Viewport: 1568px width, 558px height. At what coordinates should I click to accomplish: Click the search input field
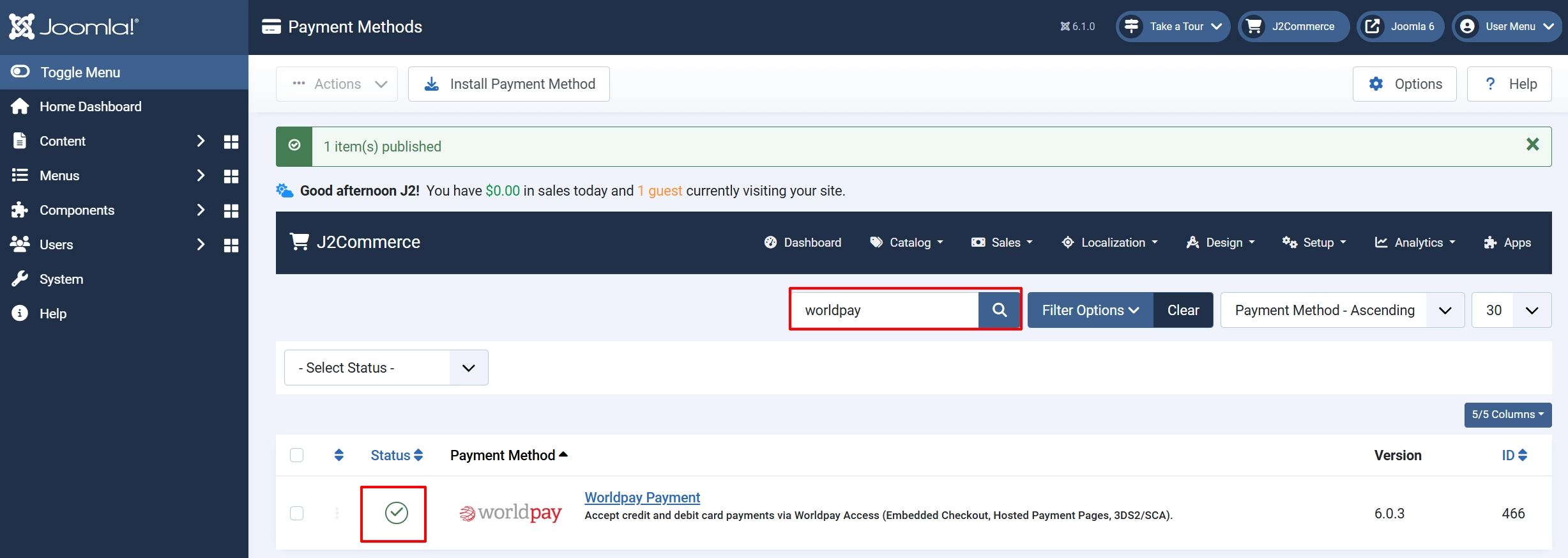point(885,310)
